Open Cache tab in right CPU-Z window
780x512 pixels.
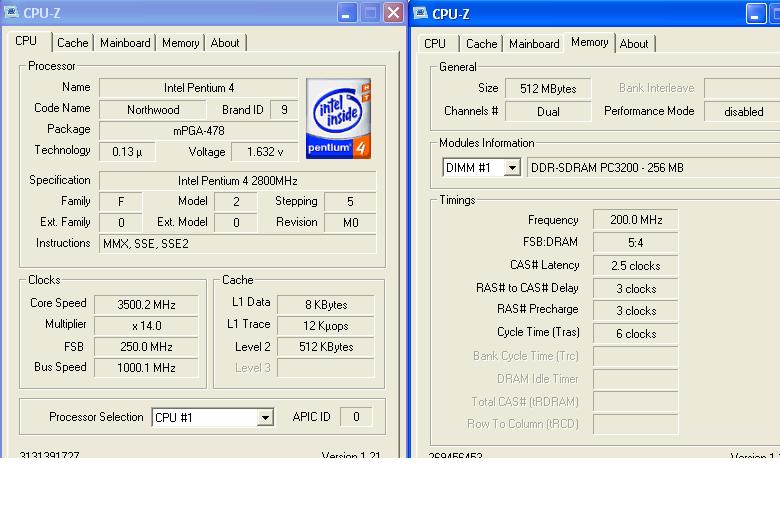click(x=482, y=44)
